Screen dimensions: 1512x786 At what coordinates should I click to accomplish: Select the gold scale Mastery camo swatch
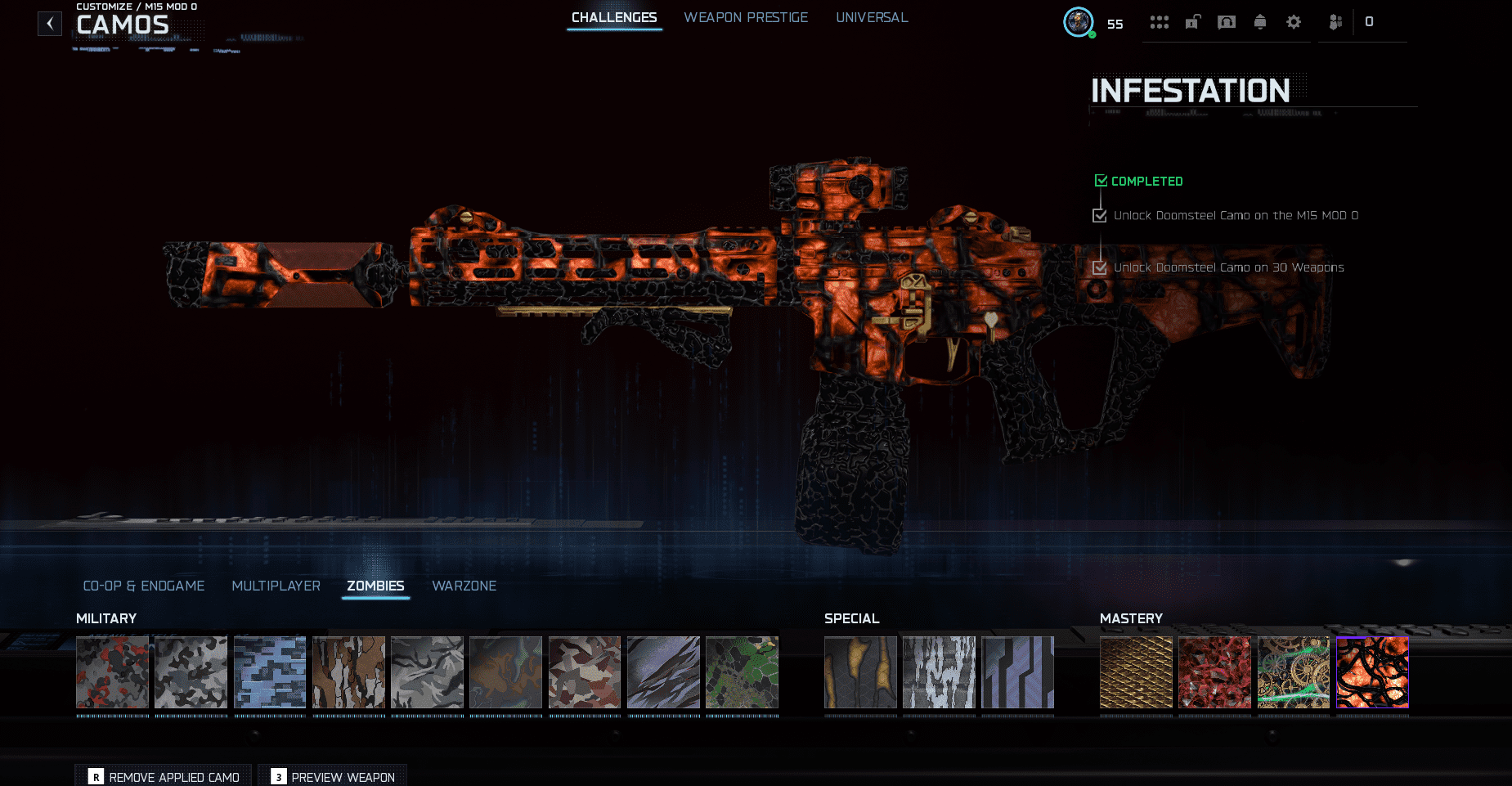point(1136,672)
